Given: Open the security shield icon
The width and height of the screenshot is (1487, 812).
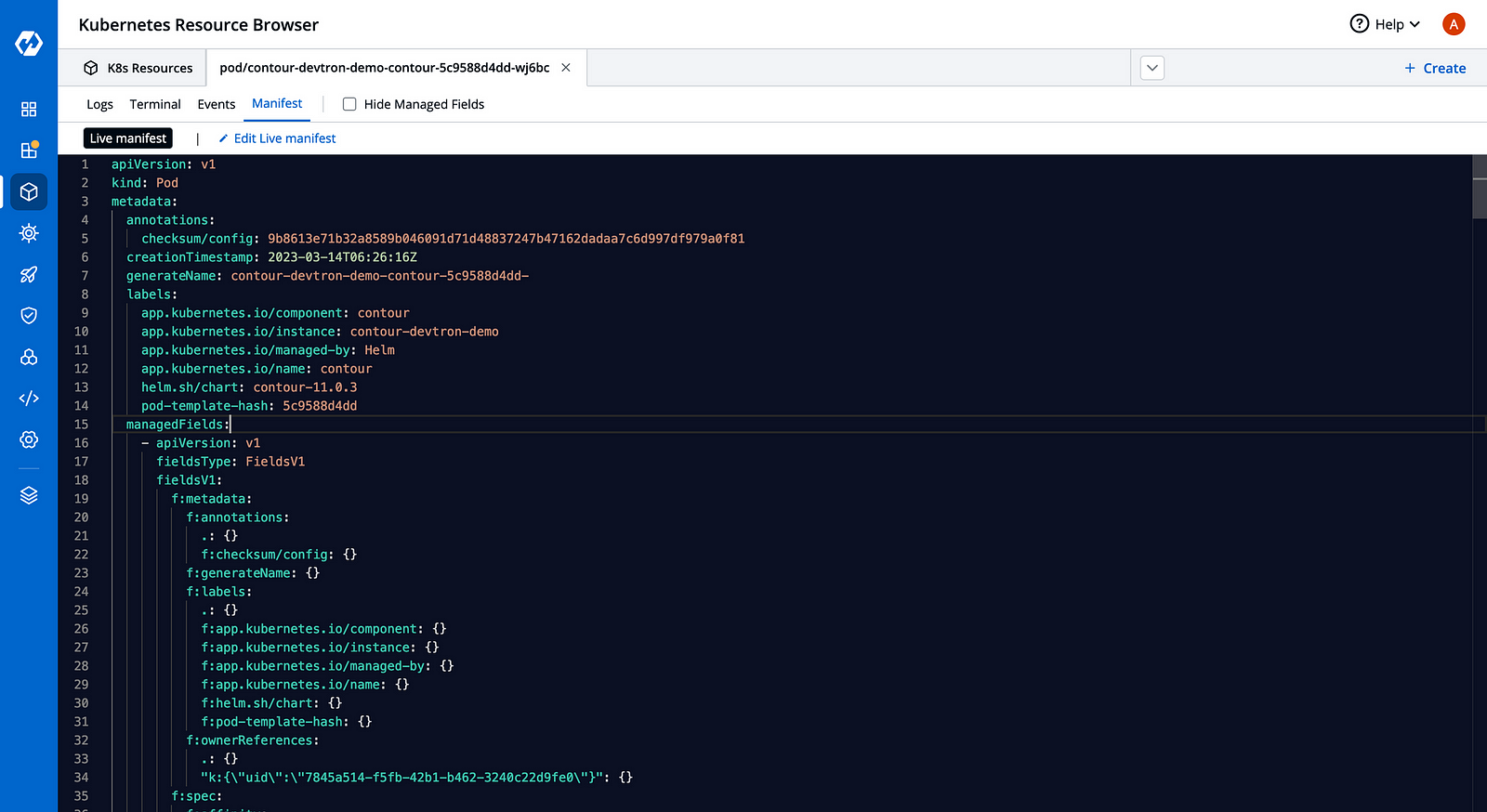Looking at the screenshot, I should (x=29, y=316).
